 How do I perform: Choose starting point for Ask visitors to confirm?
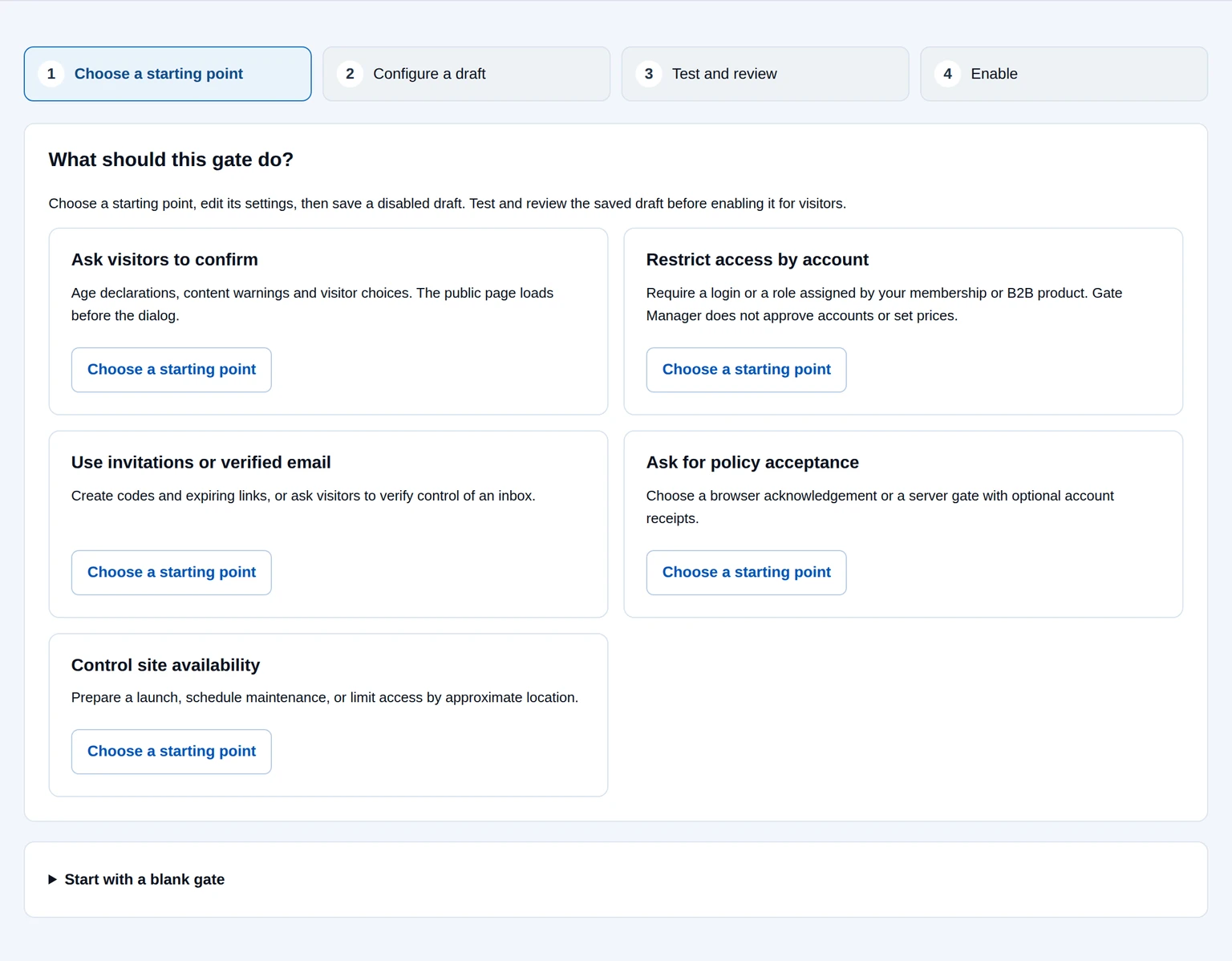(172, 370)
